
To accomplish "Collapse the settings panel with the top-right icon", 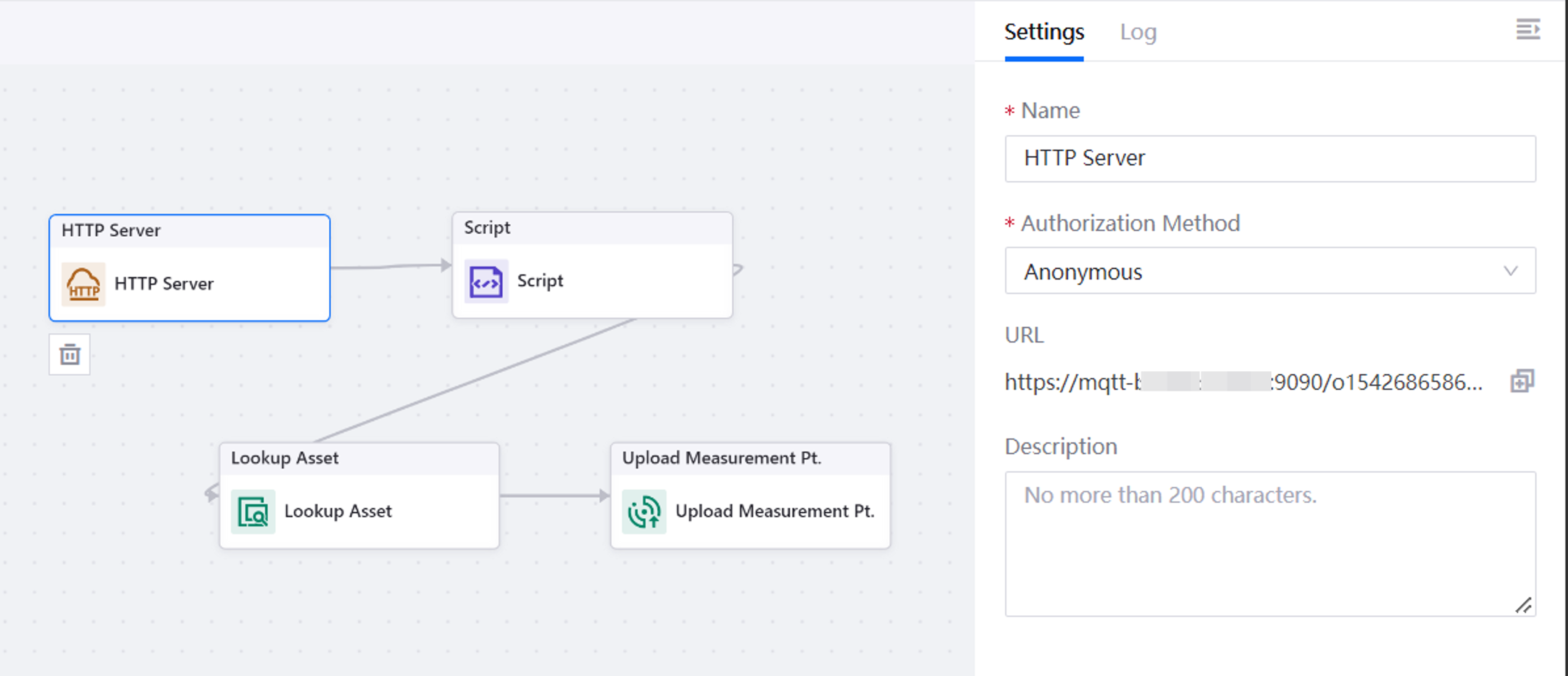I will [x=1527, y=29].
